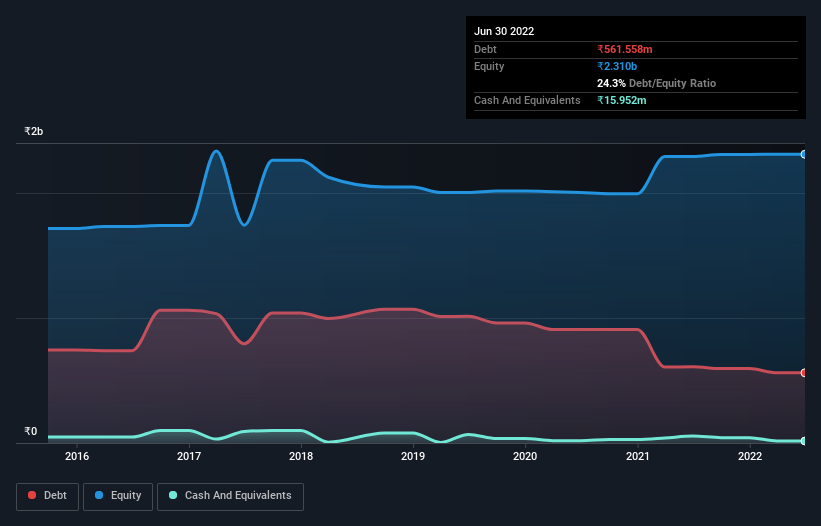Click the Debt label in tooltip

(485, 49)
